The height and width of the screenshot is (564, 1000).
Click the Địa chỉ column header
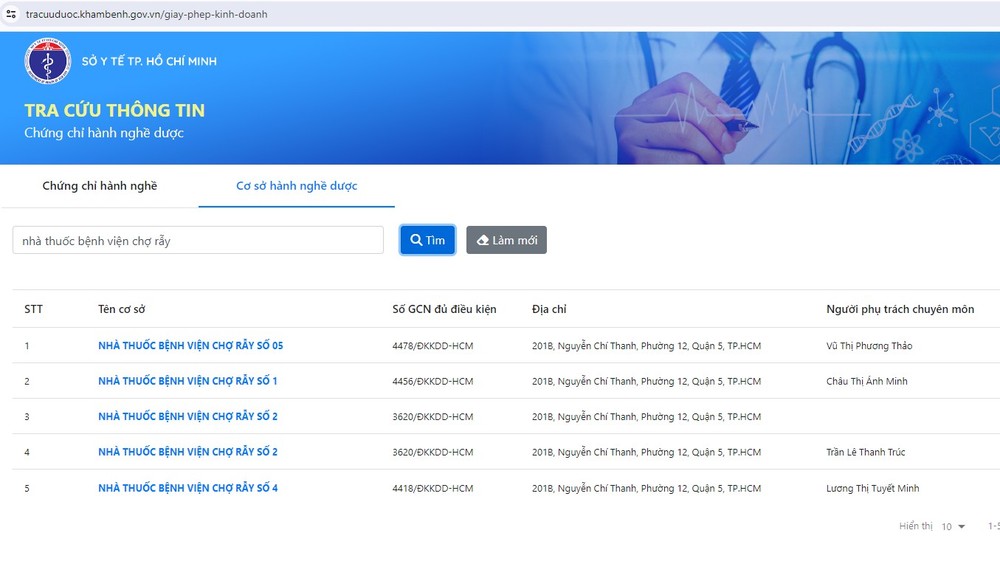click(x=549, y=309)
